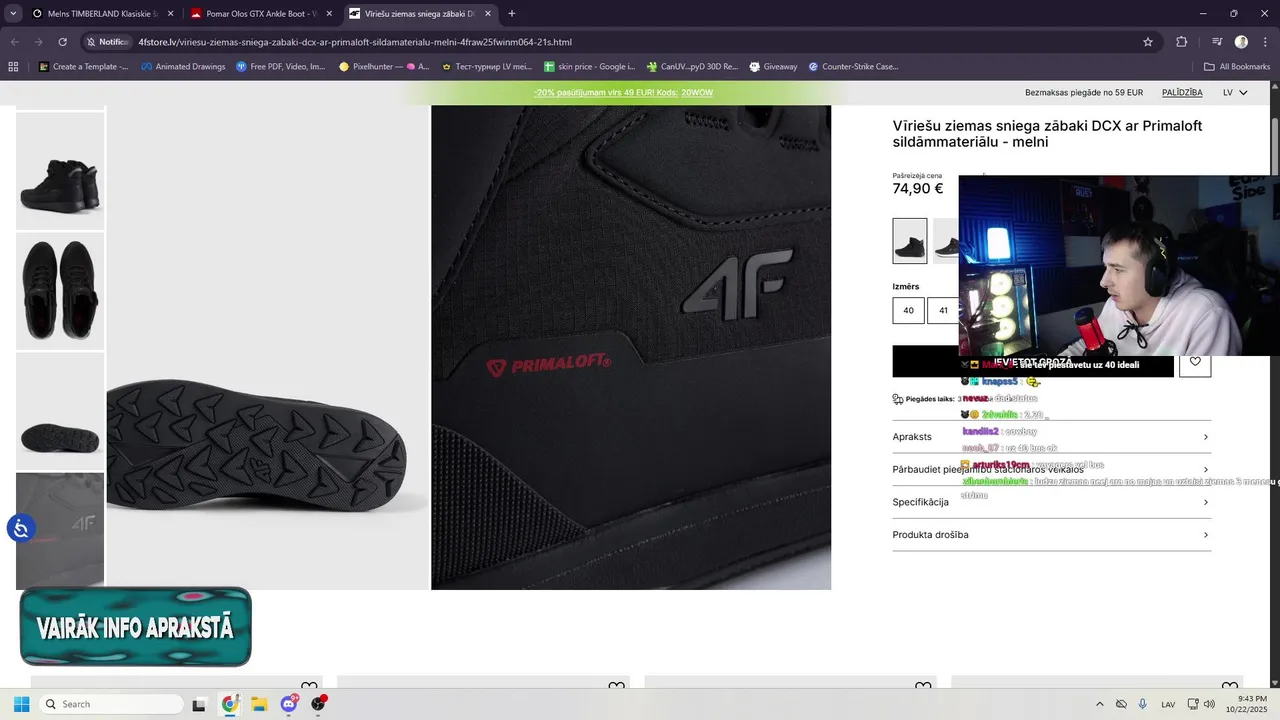View the 4F logo close-up thumbnail
1280x720 pixels.
[60, 531]
